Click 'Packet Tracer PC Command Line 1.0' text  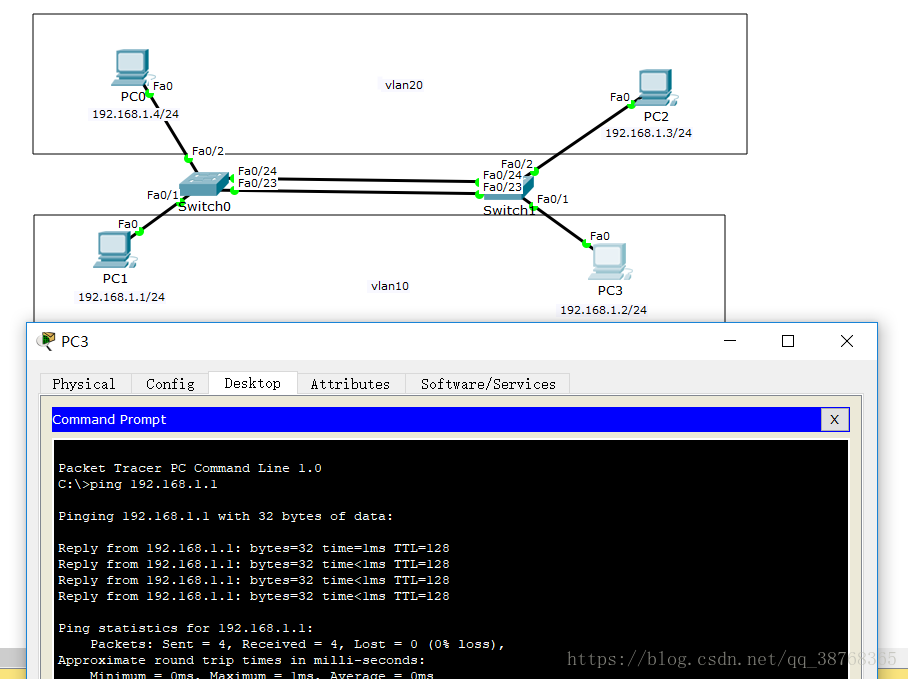pos(190,468)
